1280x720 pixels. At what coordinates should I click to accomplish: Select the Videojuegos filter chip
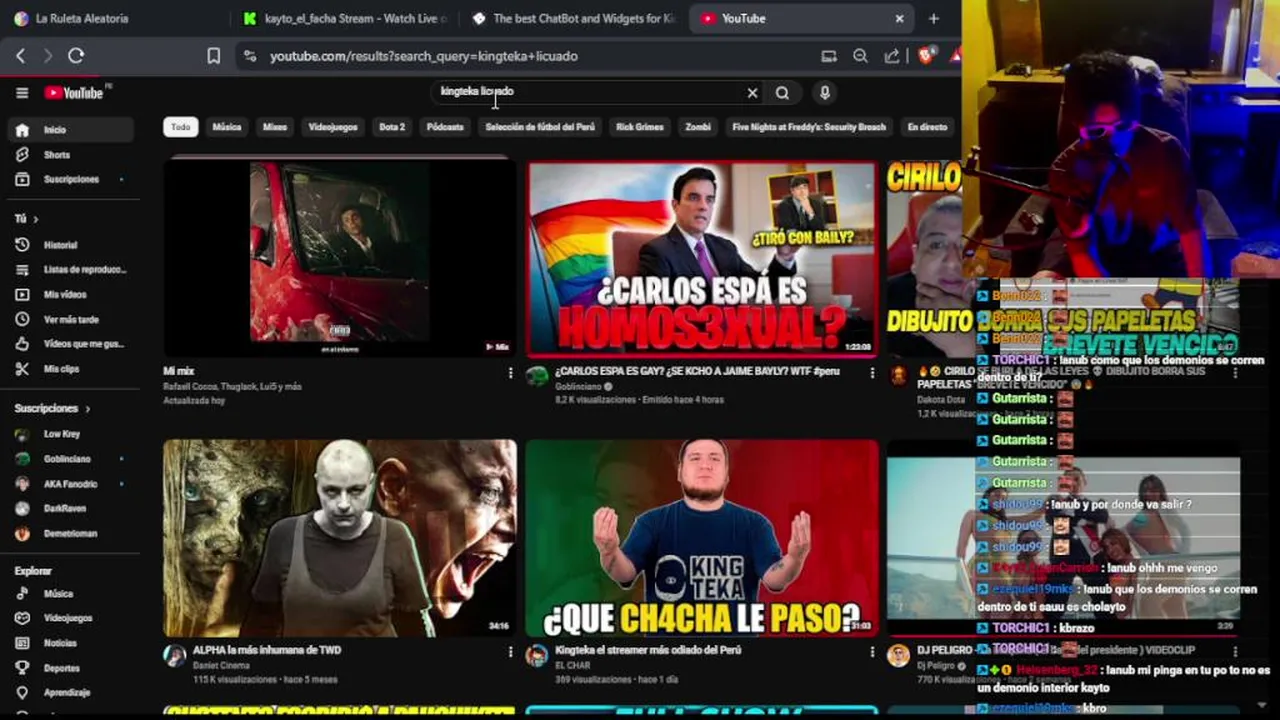pyautogui.click(x=333, y=127)
